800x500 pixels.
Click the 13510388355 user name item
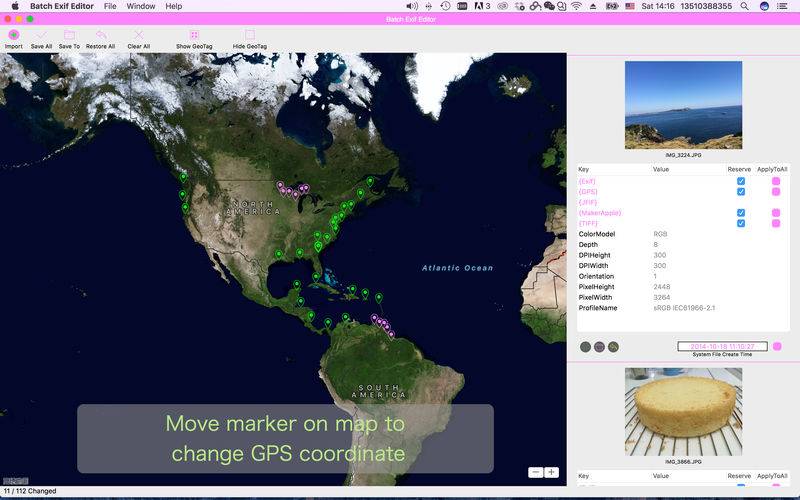(x=705, y=6)
